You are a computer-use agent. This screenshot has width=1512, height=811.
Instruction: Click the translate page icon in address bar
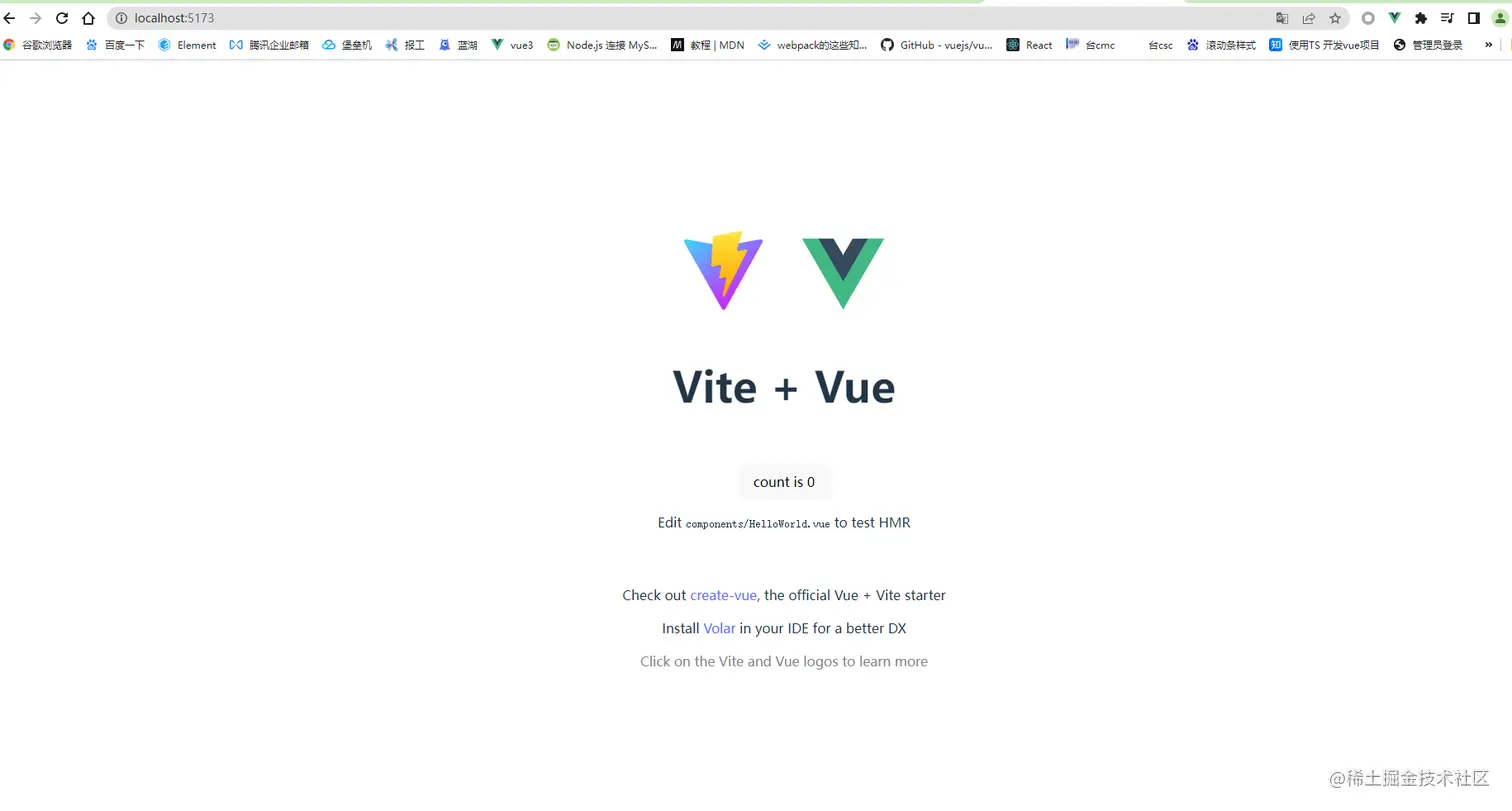click(x=1282, y=18)
